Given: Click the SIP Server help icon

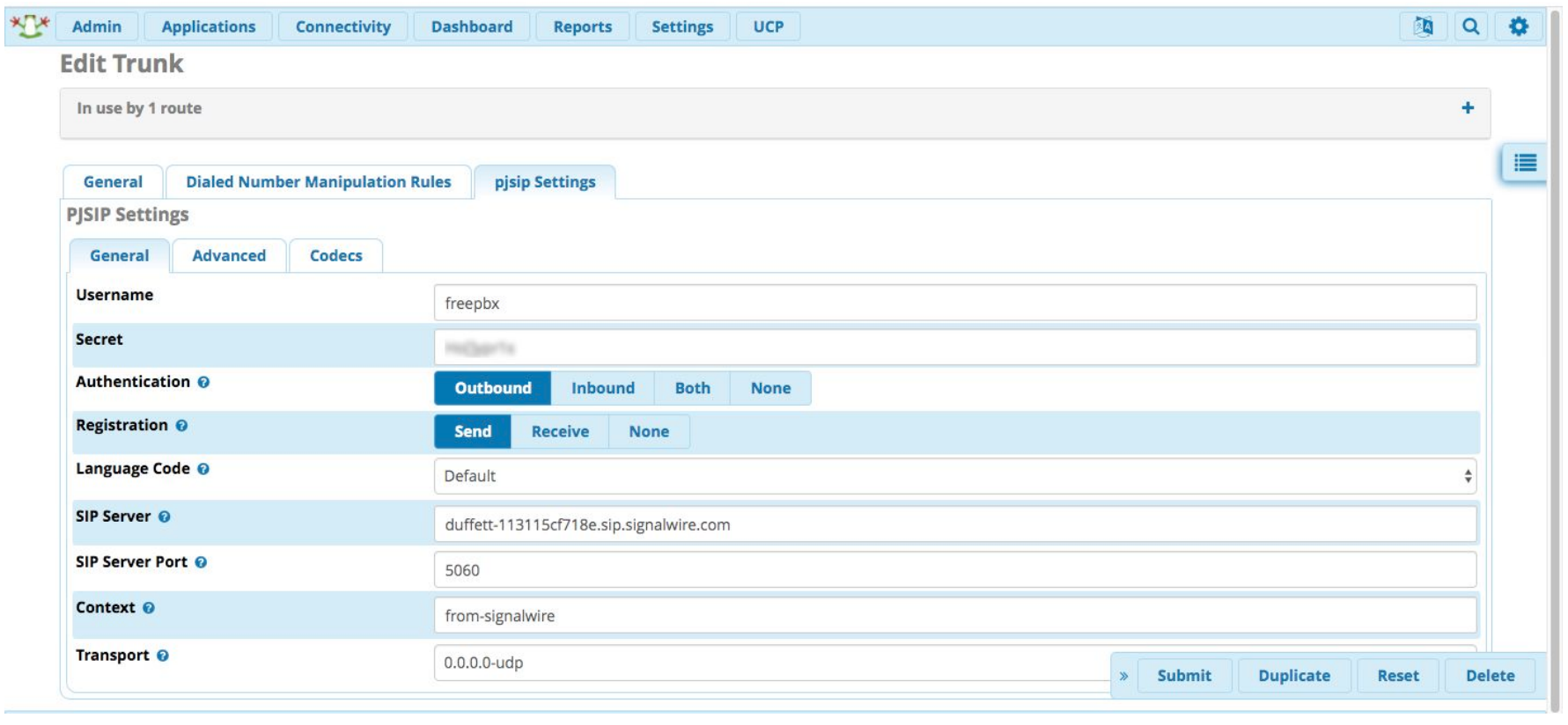Looking at the screenshot, I should coord(165,516).
